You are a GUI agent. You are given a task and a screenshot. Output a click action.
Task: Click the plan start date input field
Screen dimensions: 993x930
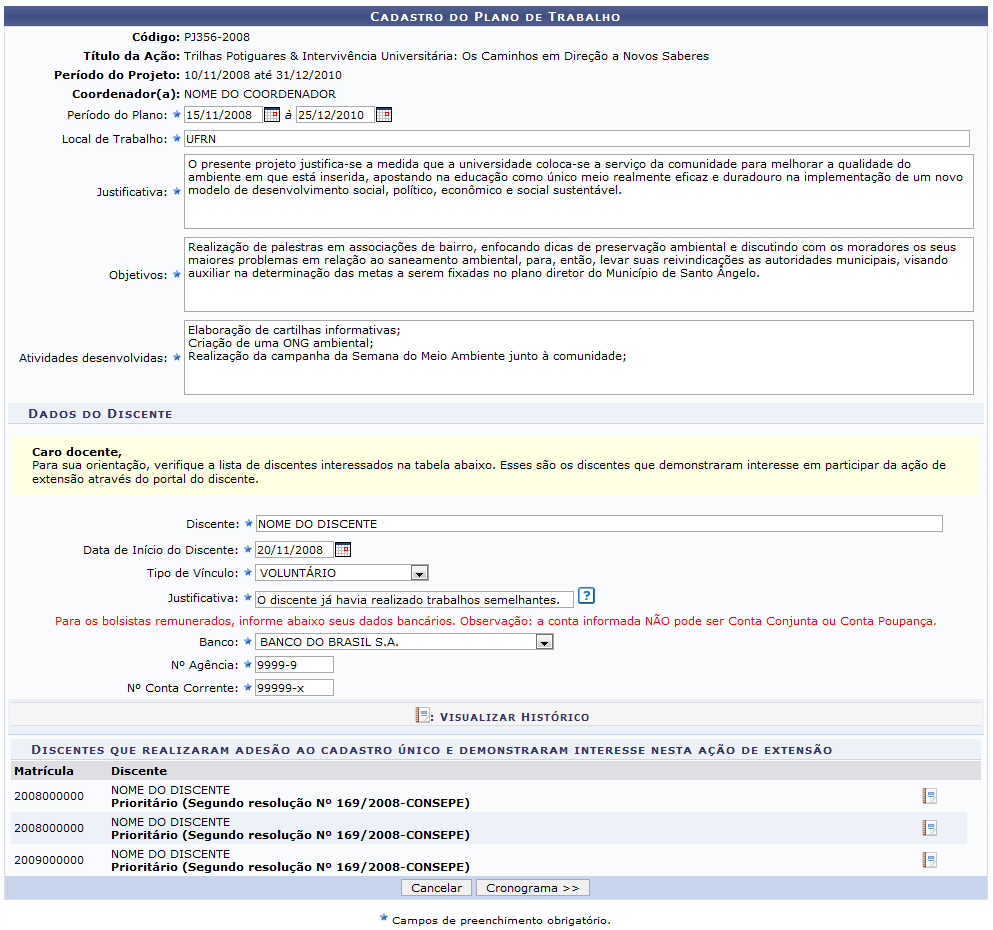(223, 115)
